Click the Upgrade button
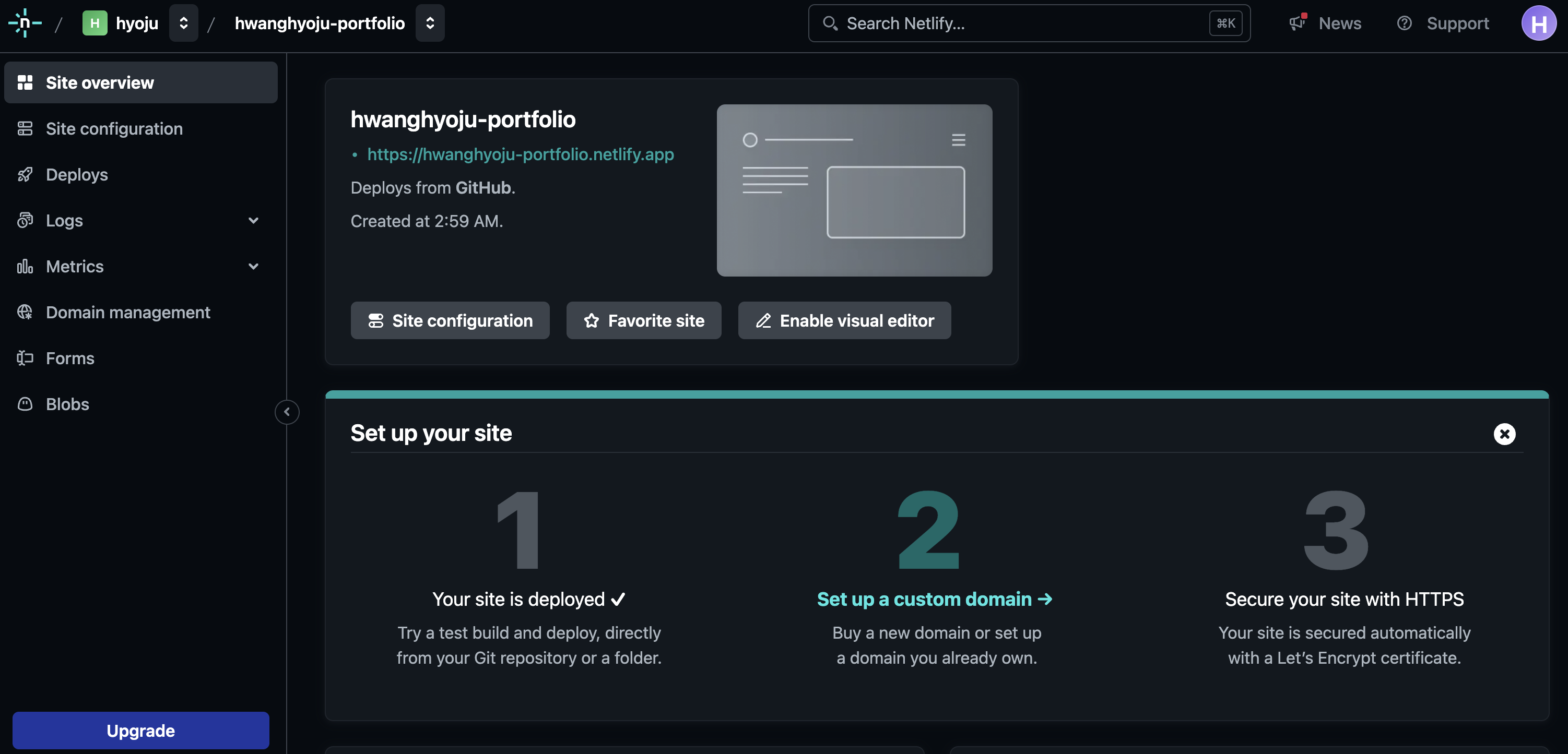The width and height of the screenshot is (1568, 754). click(140, 731)
